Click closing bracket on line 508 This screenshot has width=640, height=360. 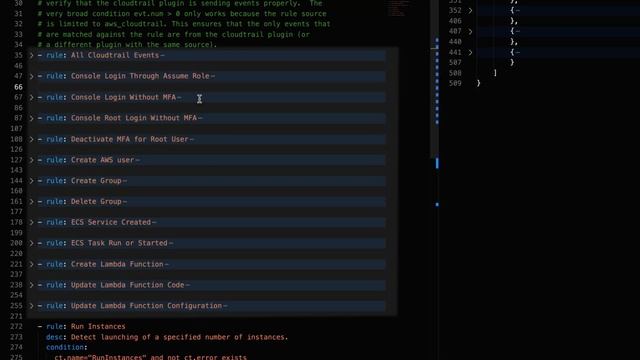(495, 73)
